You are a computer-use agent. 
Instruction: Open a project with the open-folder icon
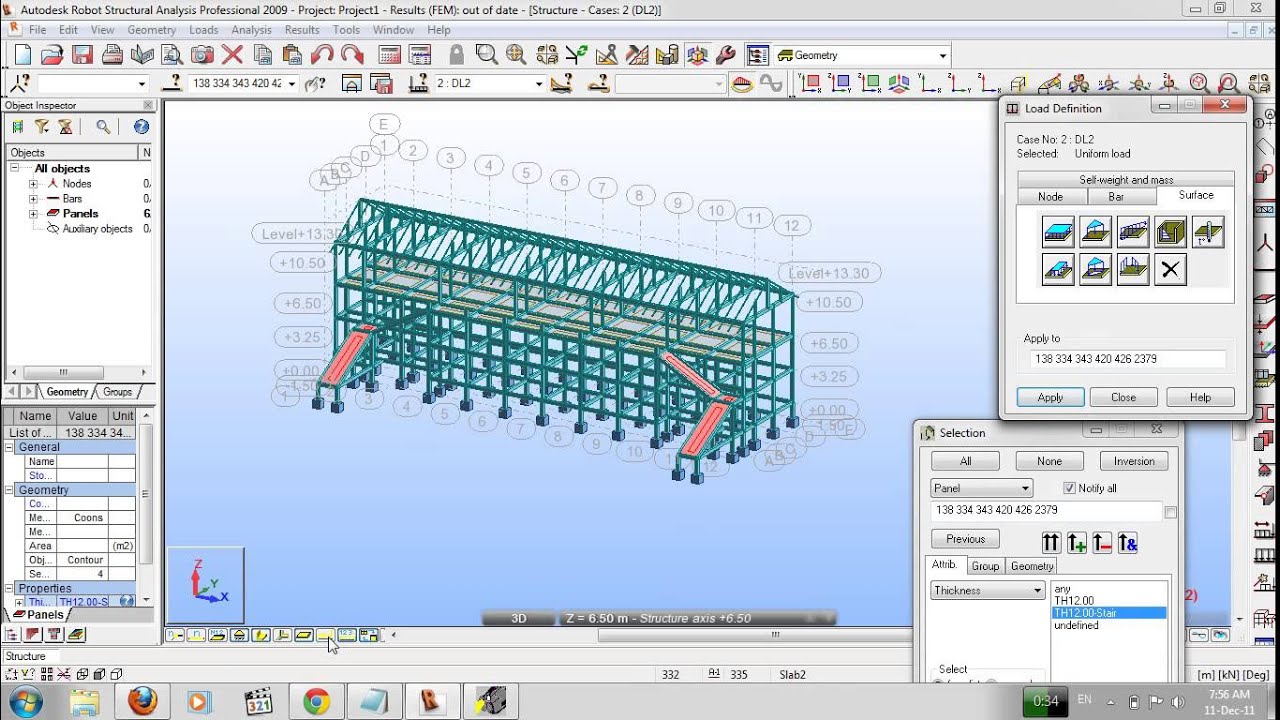pyautogui.click(x=52, y=55)
